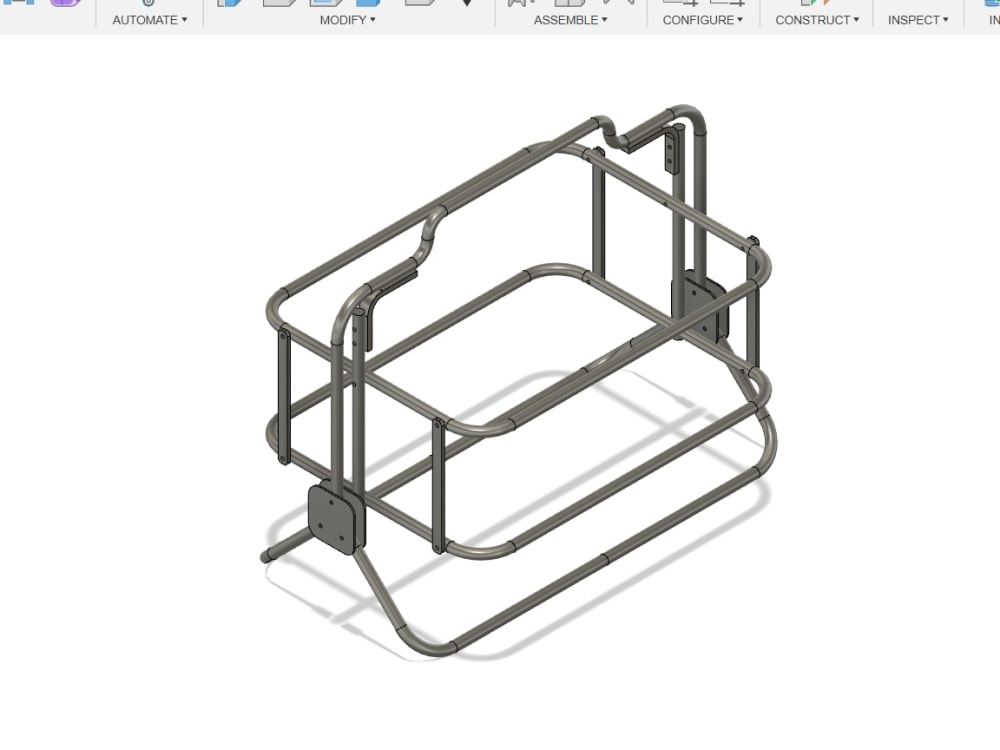Expand the CONFIGURE toolbar menu
The image size is (1000, 750).
(703, 20)
